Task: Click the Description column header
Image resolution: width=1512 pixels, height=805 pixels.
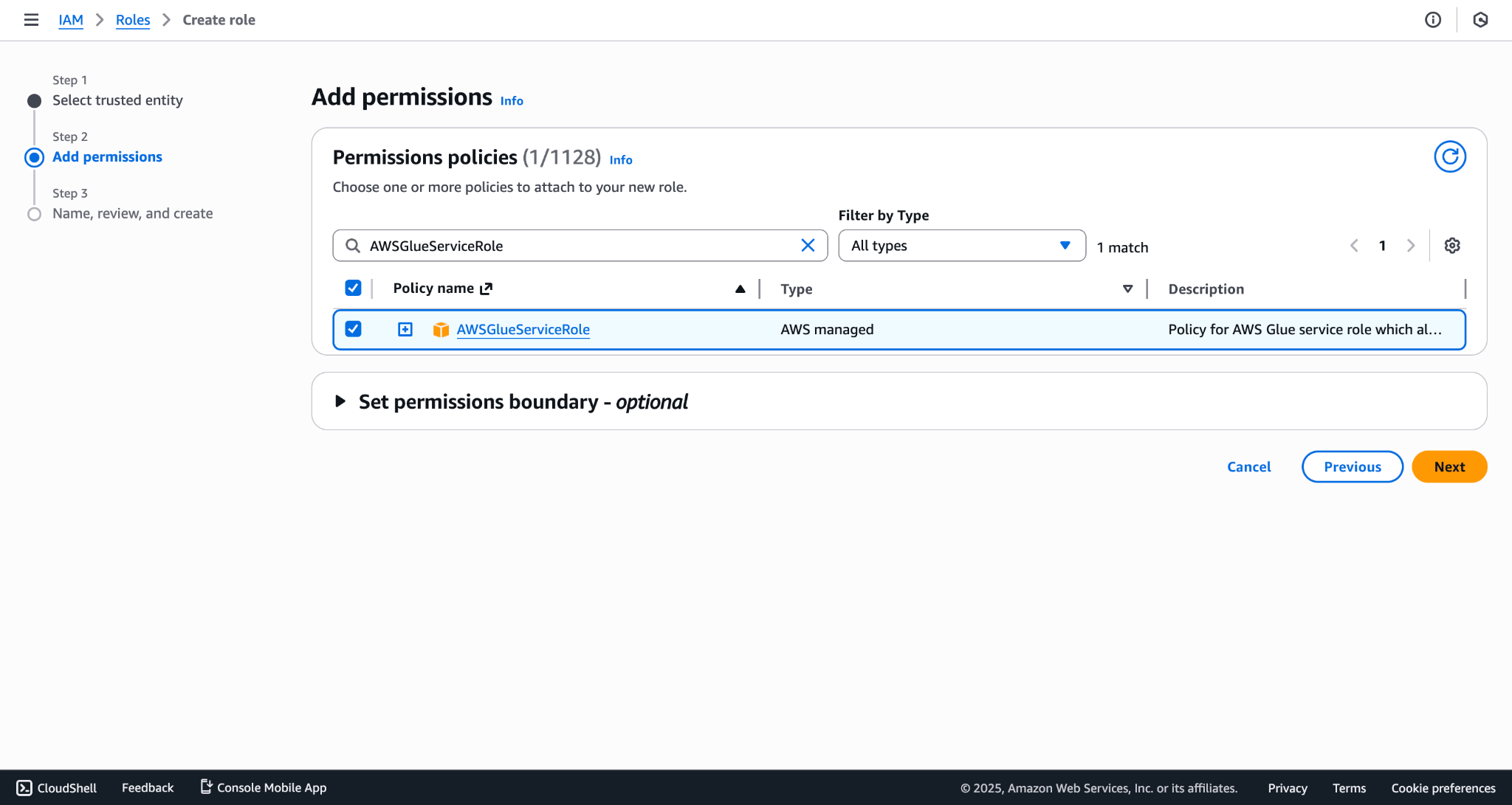Action: pos(1206,289)
